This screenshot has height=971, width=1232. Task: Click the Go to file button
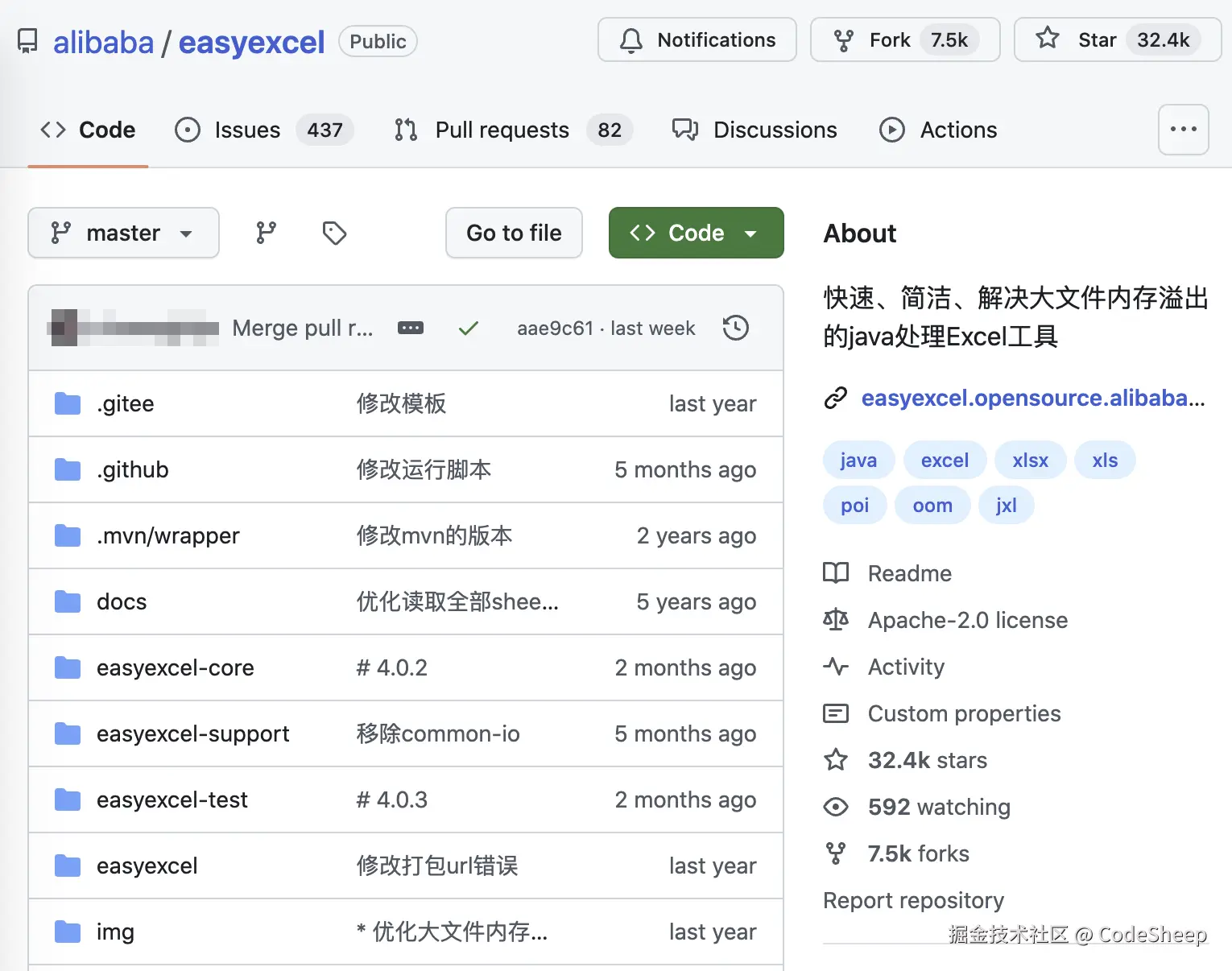point(514,233)
